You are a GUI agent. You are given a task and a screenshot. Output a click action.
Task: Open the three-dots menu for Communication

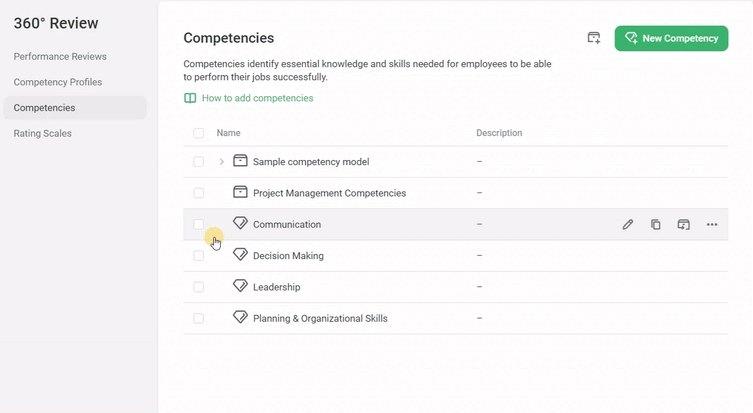click(x=712, y=225)
